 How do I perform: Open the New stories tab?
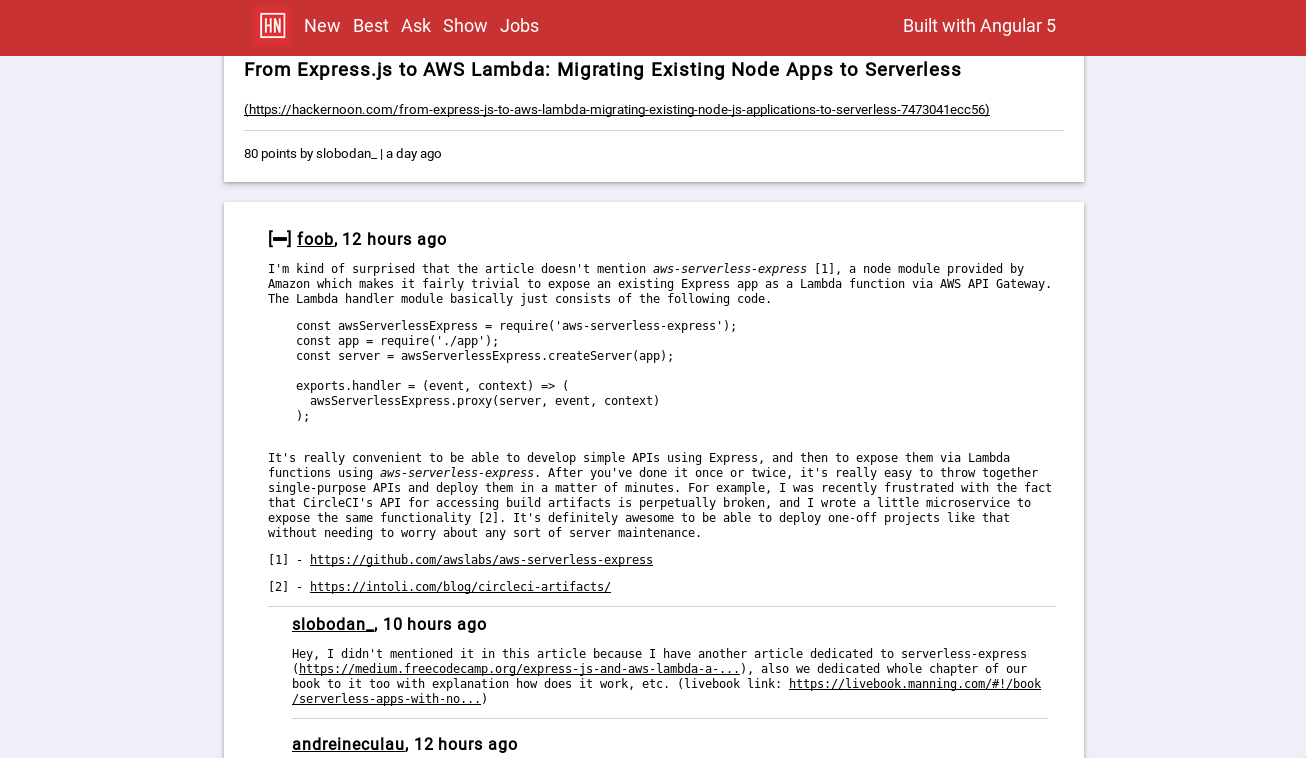(322, 26)
